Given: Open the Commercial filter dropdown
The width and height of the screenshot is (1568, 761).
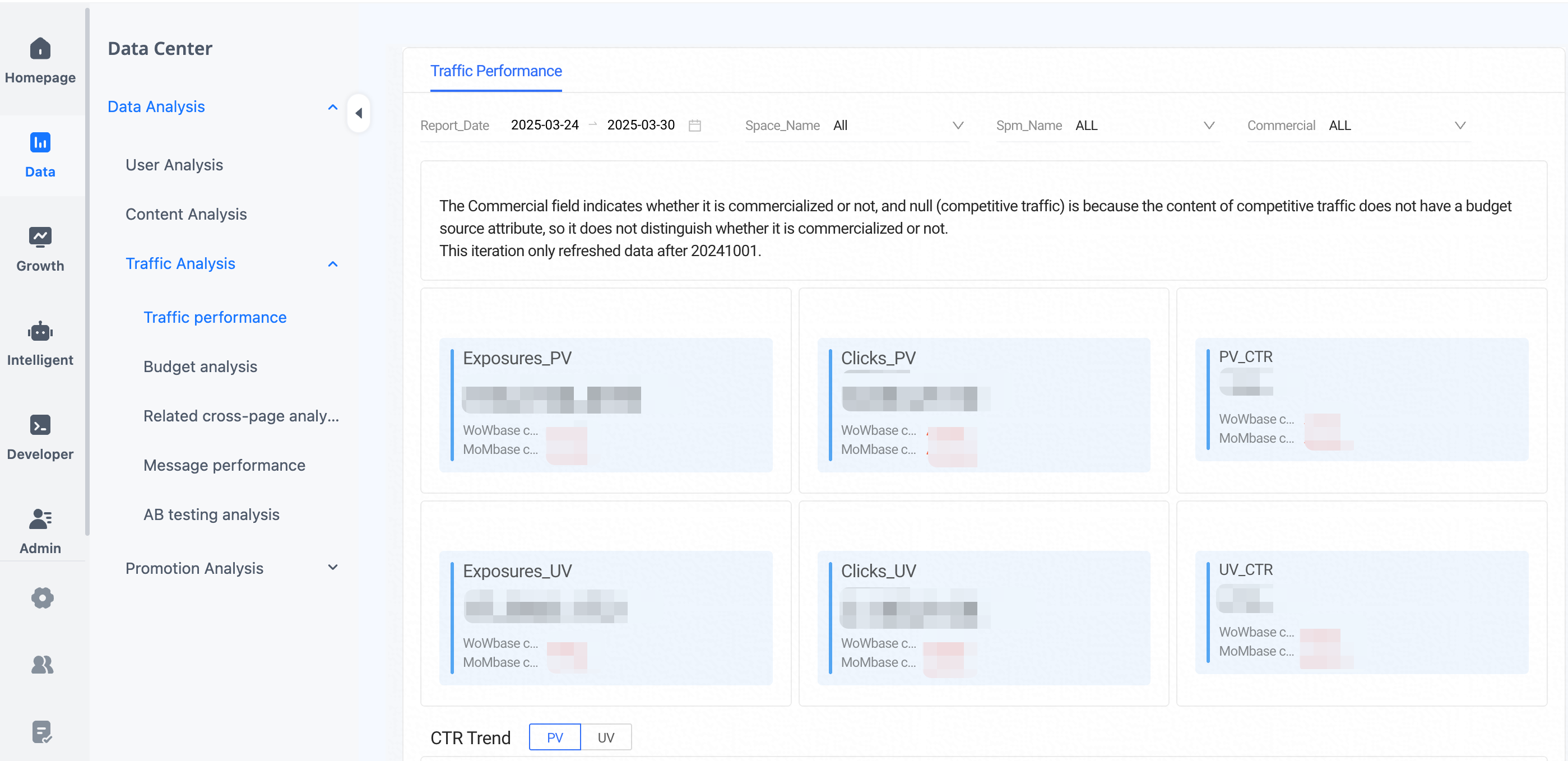Looking at the screenshot, I should click(x=1358, y=126).
